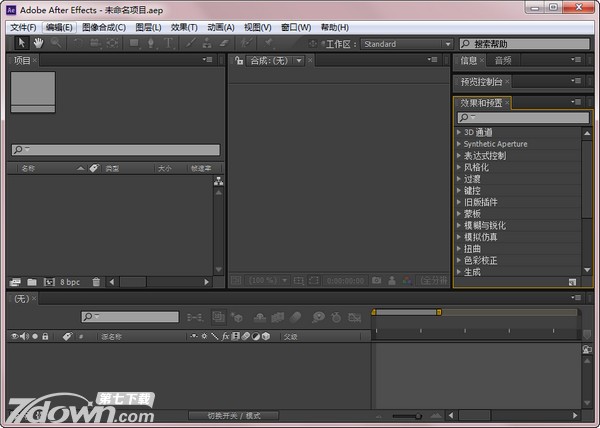This screenshot has width=600, height=428.
Task: Click the timeline zoom slider at bottom
Action: point(405,415)
